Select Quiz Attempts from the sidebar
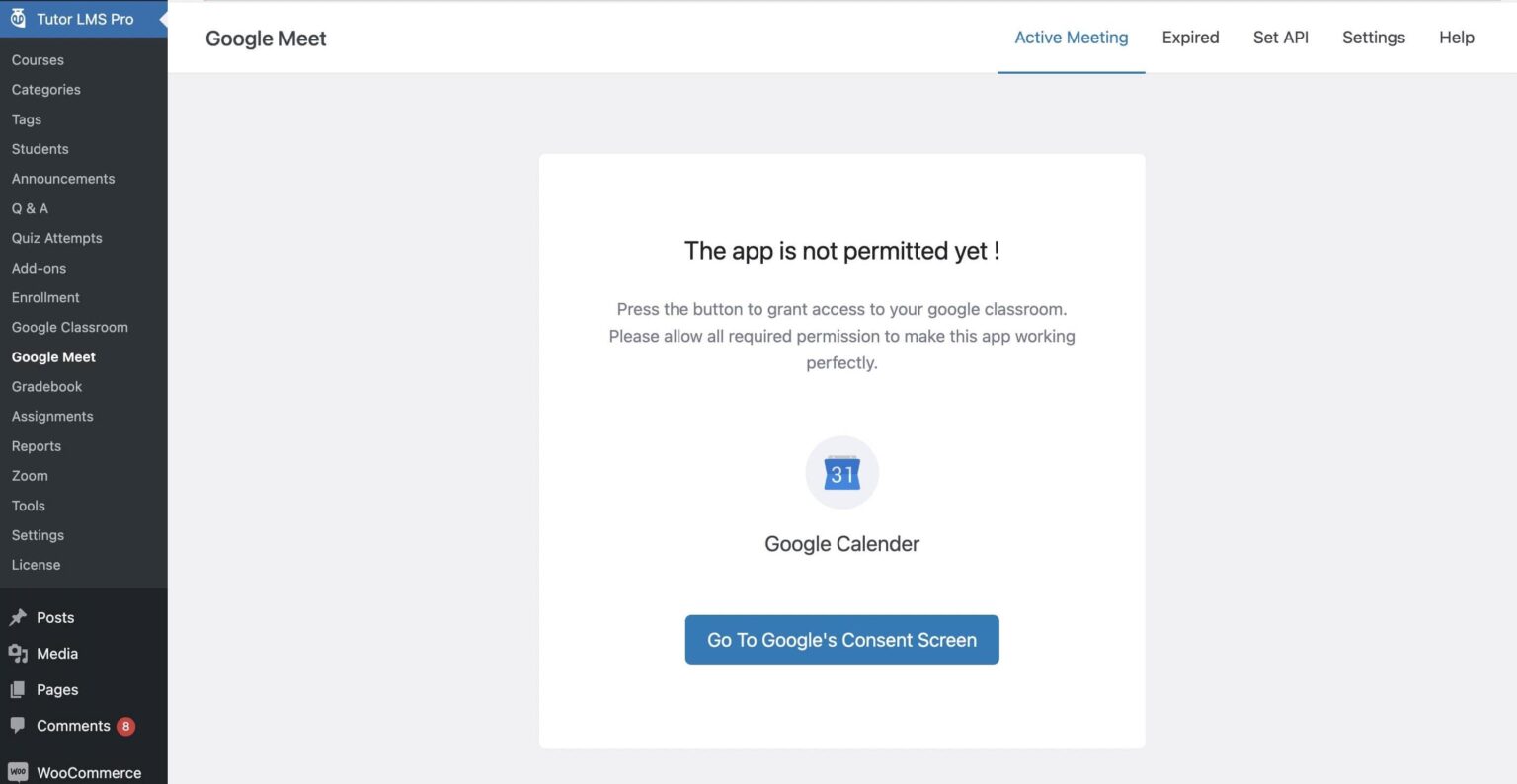The width and height of the screenshot is (1517, 784). 56,238
